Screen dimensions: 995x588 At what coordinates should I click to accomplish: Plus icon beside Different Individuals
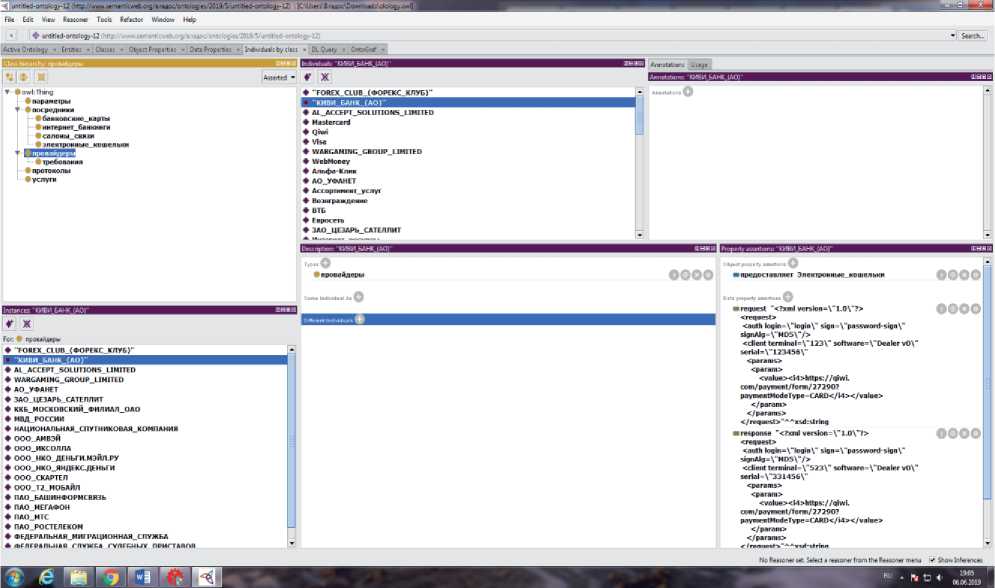point(360,319)
